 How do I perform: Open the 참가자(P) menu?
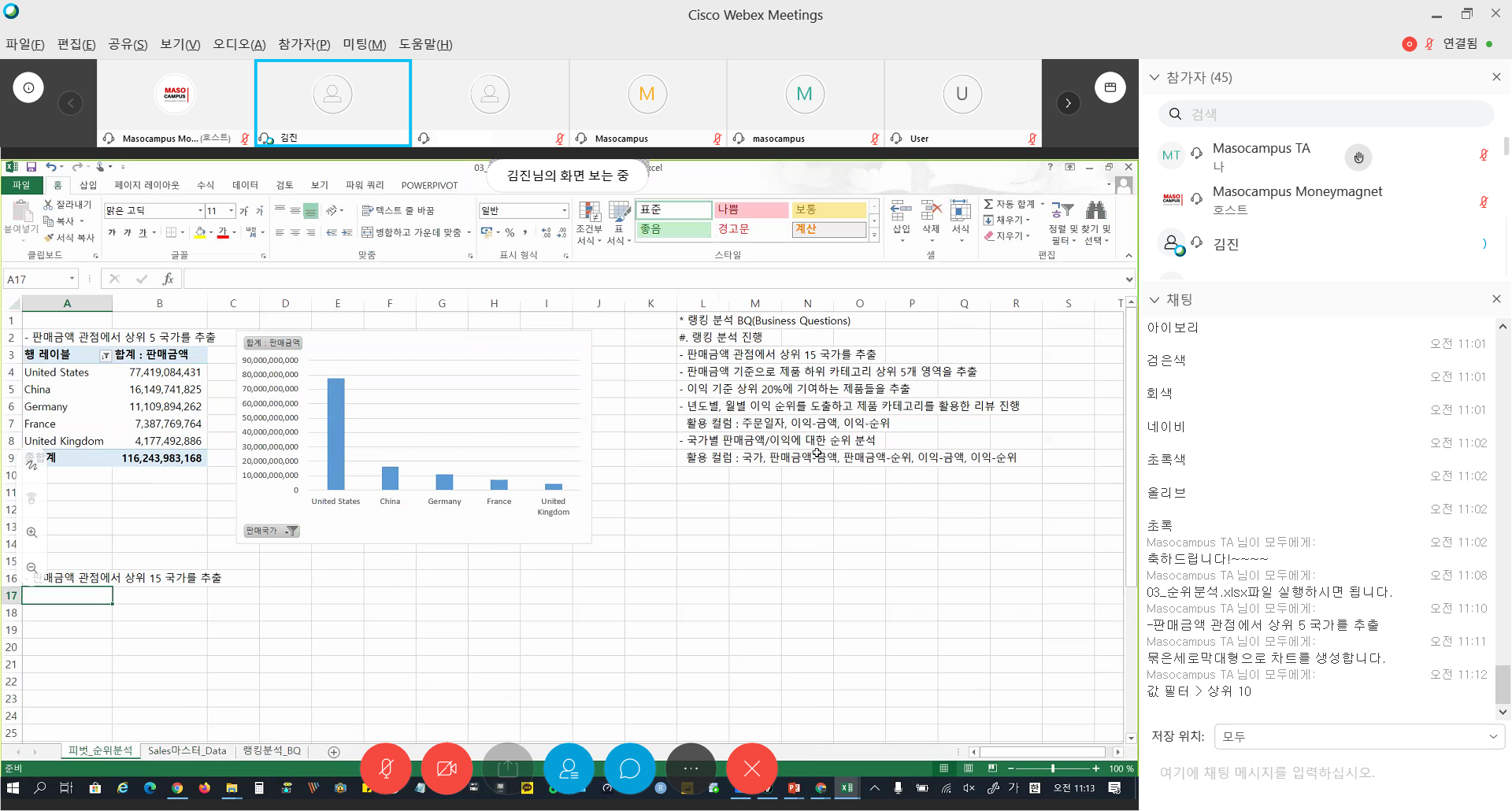[304, 44]
